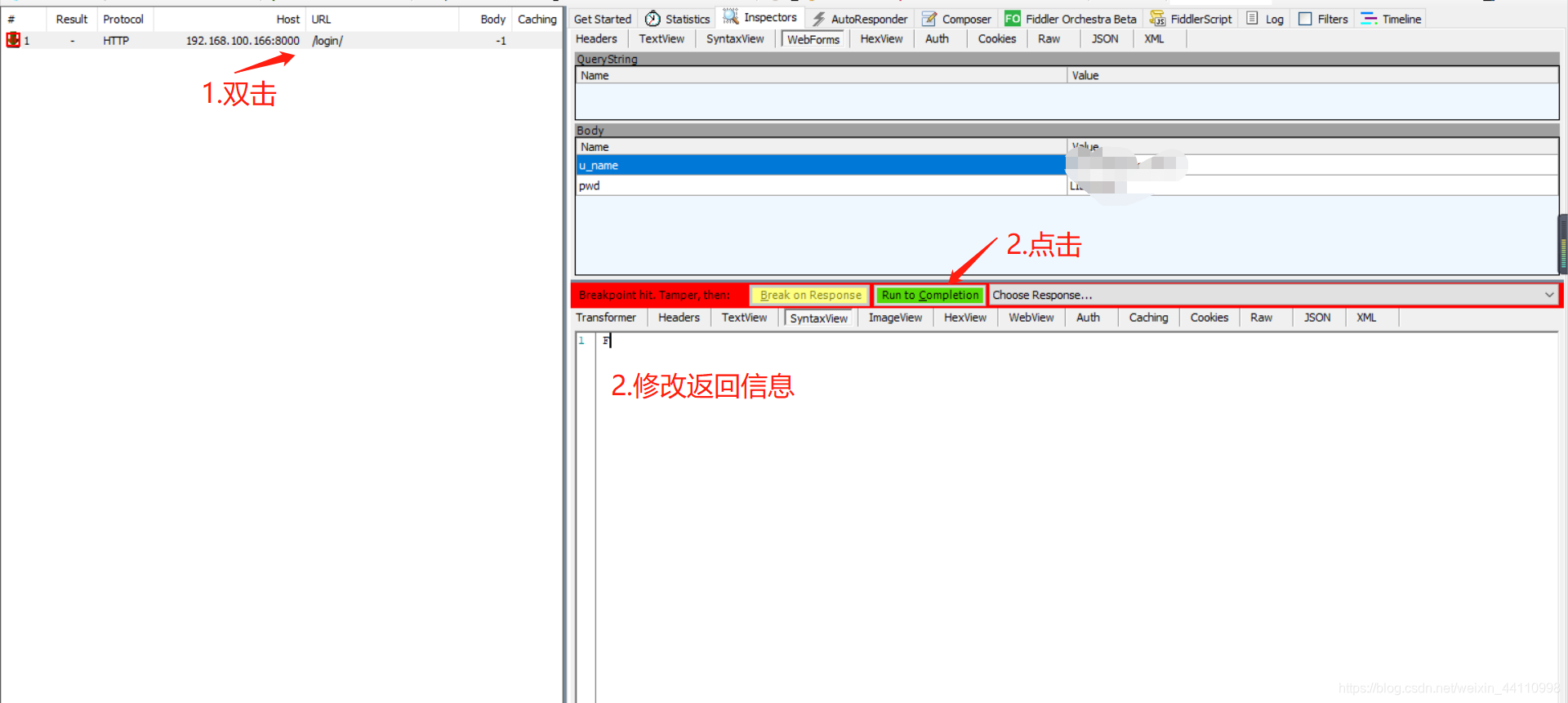
Task: Open the response Raw tab
Action: (x=1261, y=318)
